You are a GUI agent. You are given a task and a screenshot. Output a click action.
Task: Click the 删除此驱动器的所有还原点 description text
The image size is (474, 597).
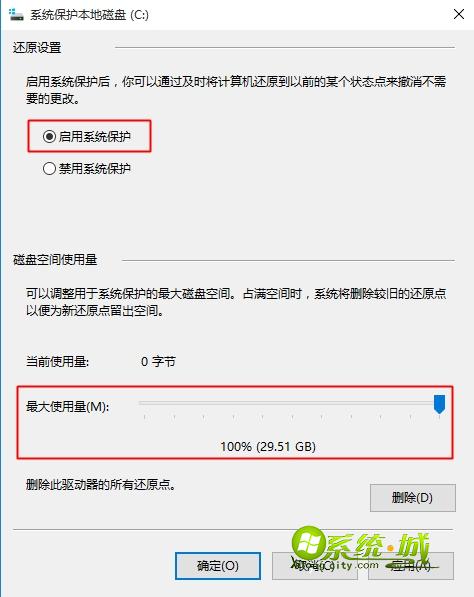click(x=101, y=485)
